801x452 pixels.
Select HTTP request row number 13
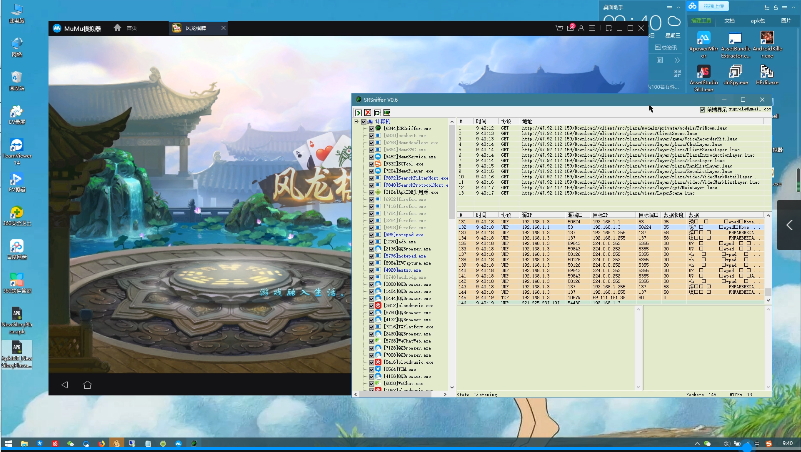point(614,193)
